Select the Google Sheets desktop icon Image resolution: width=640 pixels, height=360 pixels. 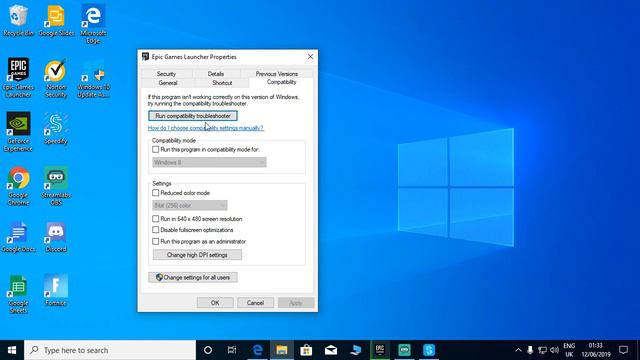coord(18,294)
